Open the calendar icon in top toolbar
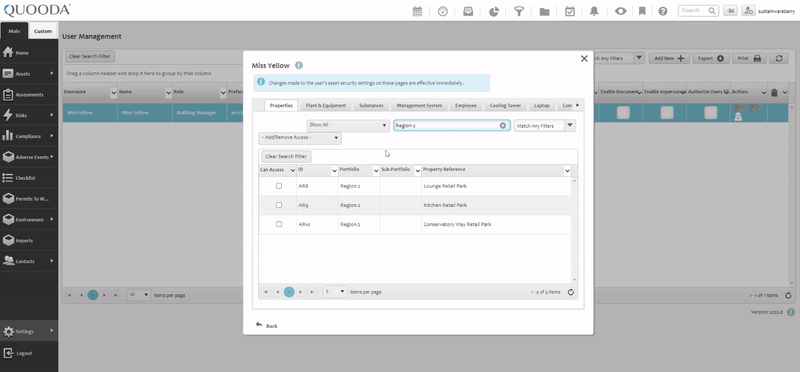Image resolution: width=800 pixels, height=372 pixels. click(x=417, y=11)
